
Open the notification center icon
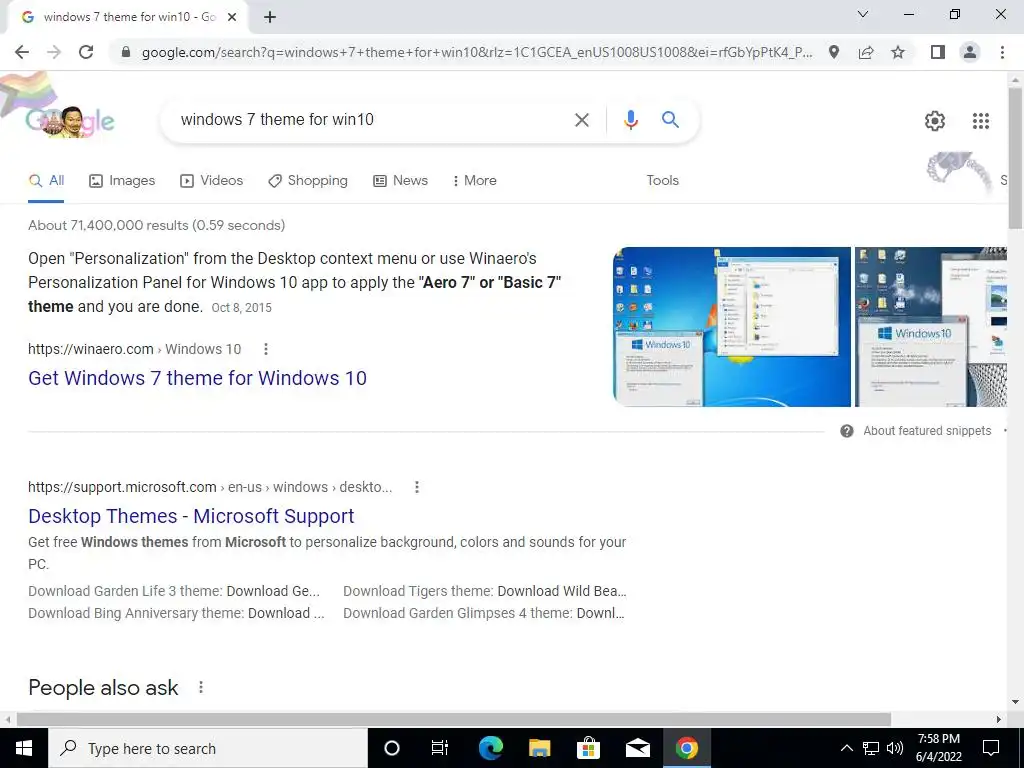point(991,748)
